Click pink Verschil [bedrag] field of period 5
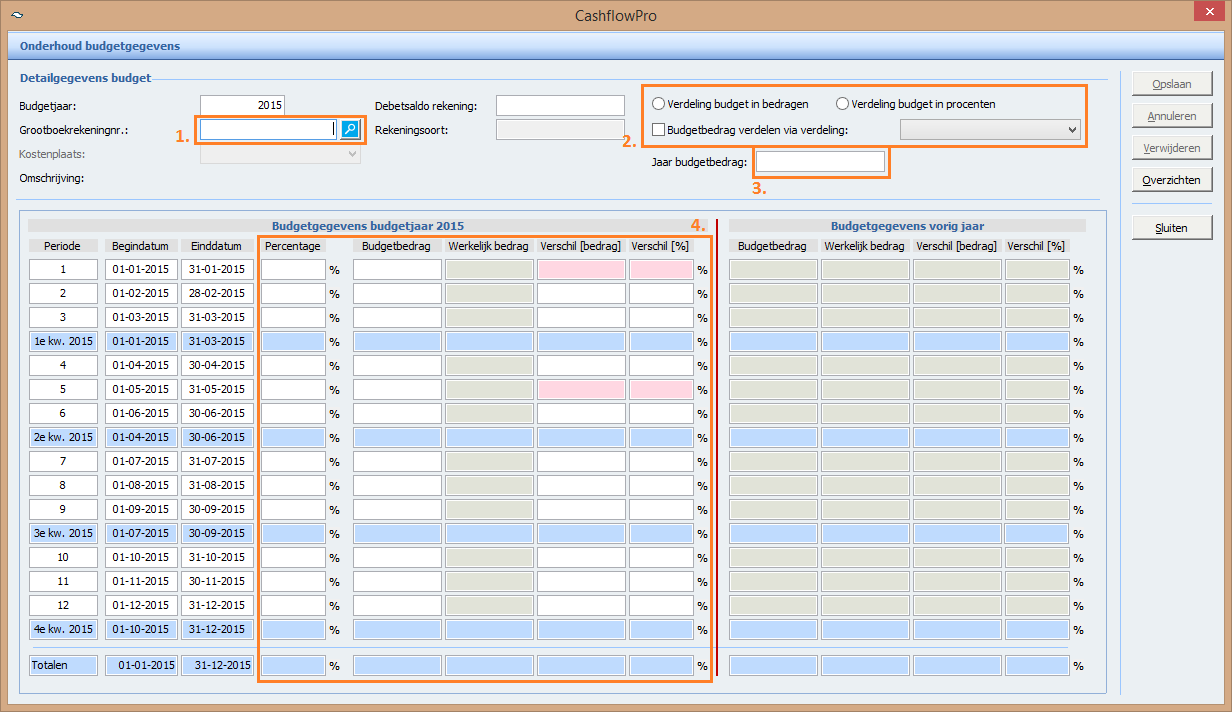Screen dimensions: 1232x712 581,389
